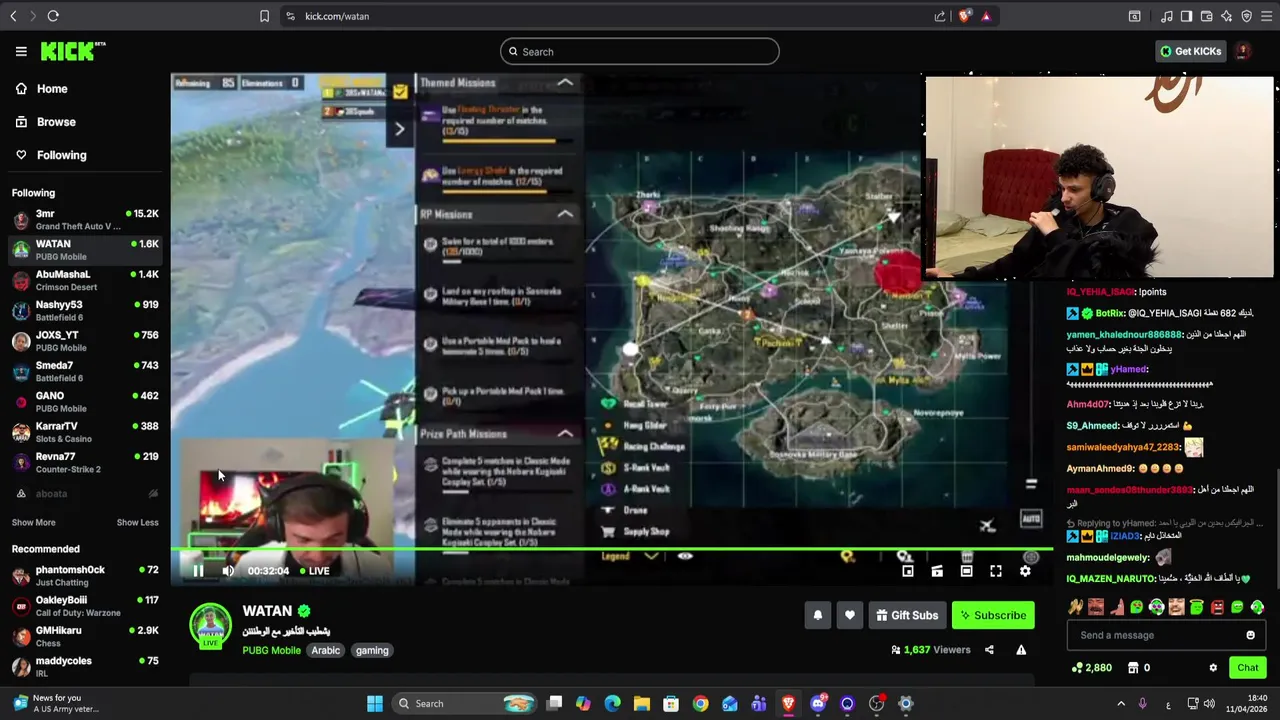Open the Brave Shields lion icon
The width and height of the screenshot is (1280, 720).
point(965,16)
